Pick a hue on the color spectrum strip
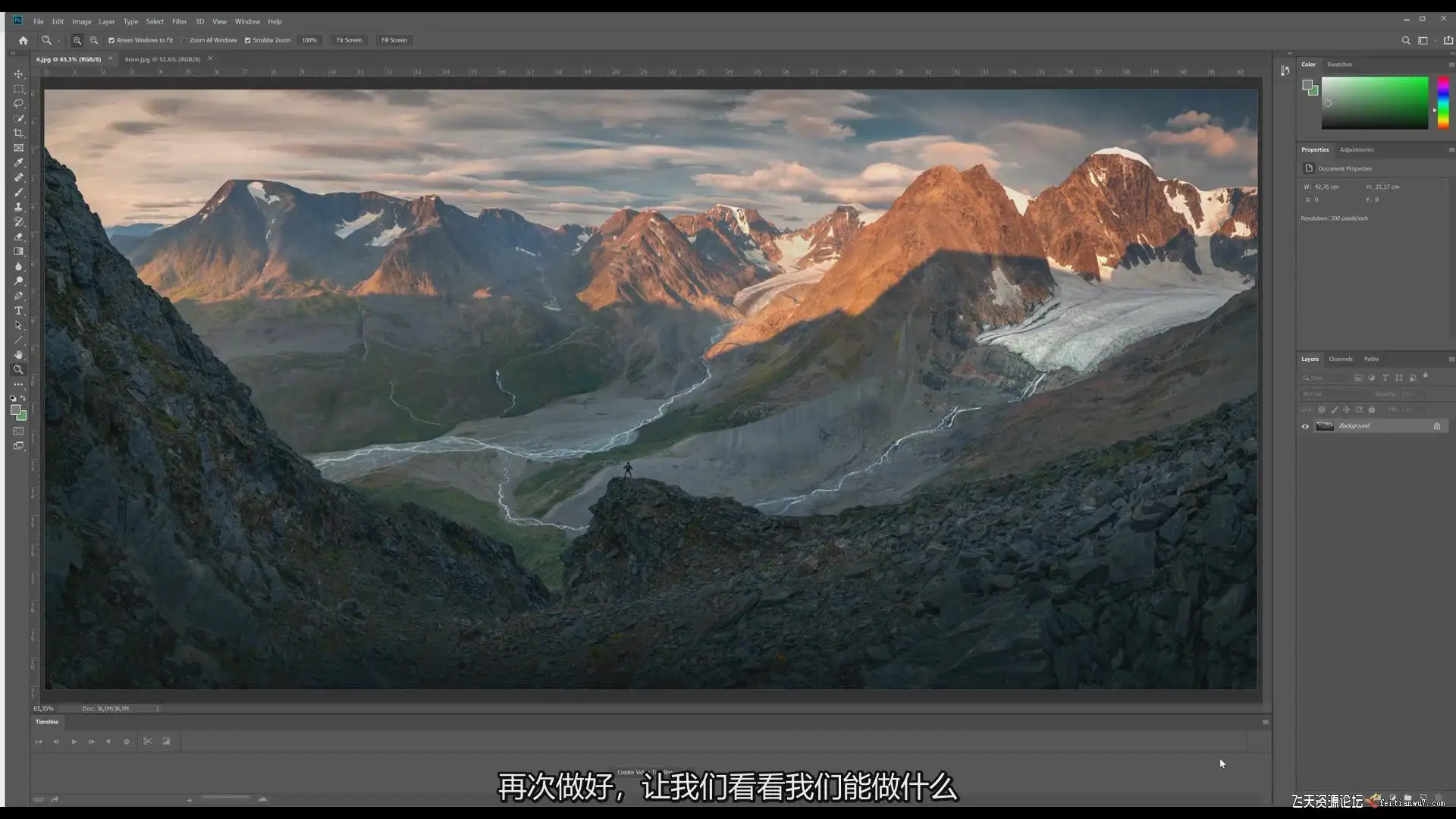 click(1443, 102)
